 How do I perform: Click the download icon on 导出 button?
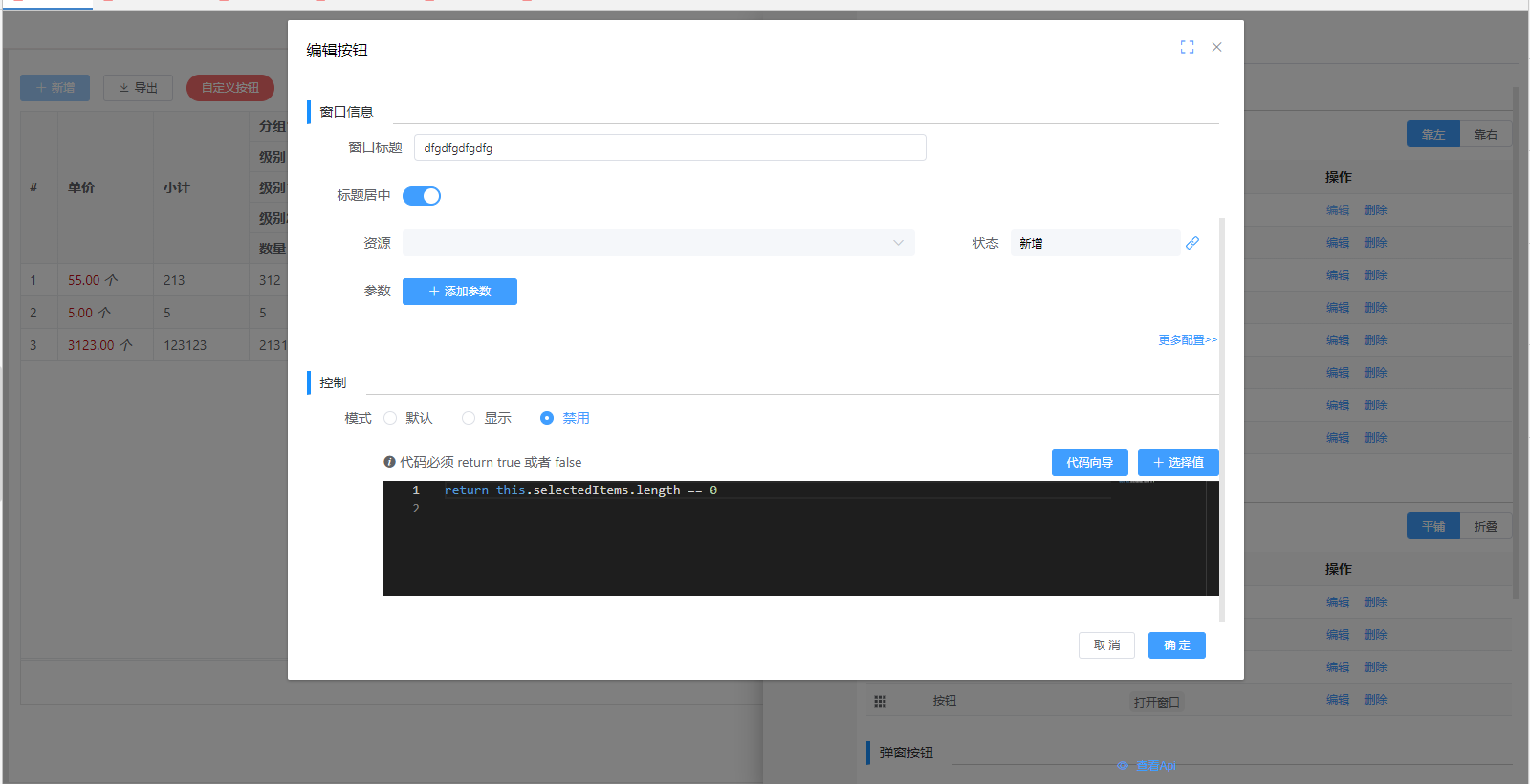(123, 88)
